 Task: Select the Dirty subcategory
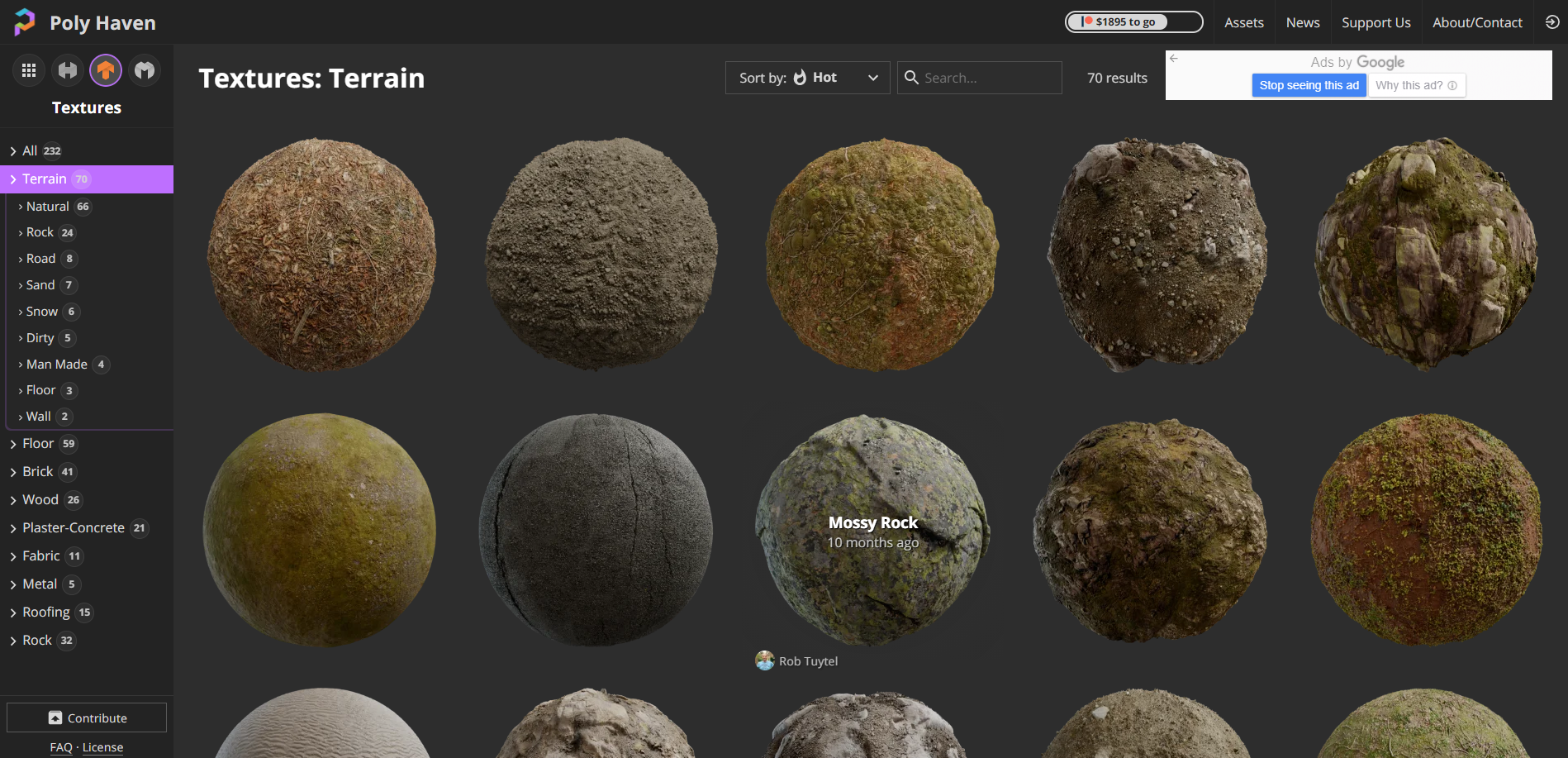click(90, 338)
